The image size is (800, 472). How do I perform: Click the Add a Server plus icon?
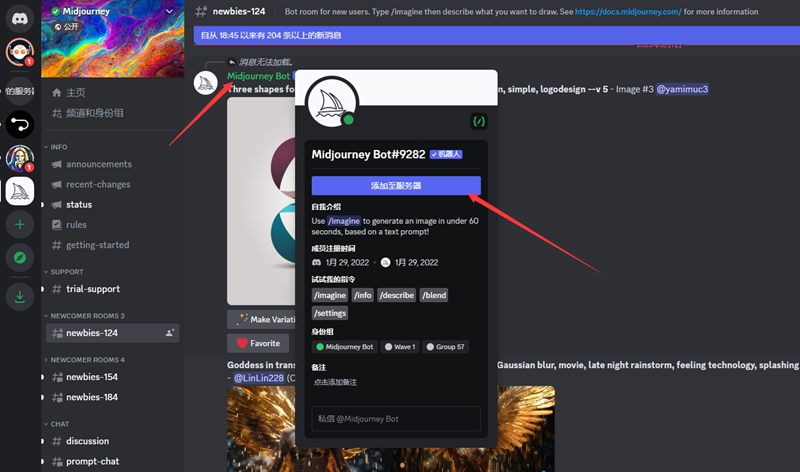click(x=19, y=225)
